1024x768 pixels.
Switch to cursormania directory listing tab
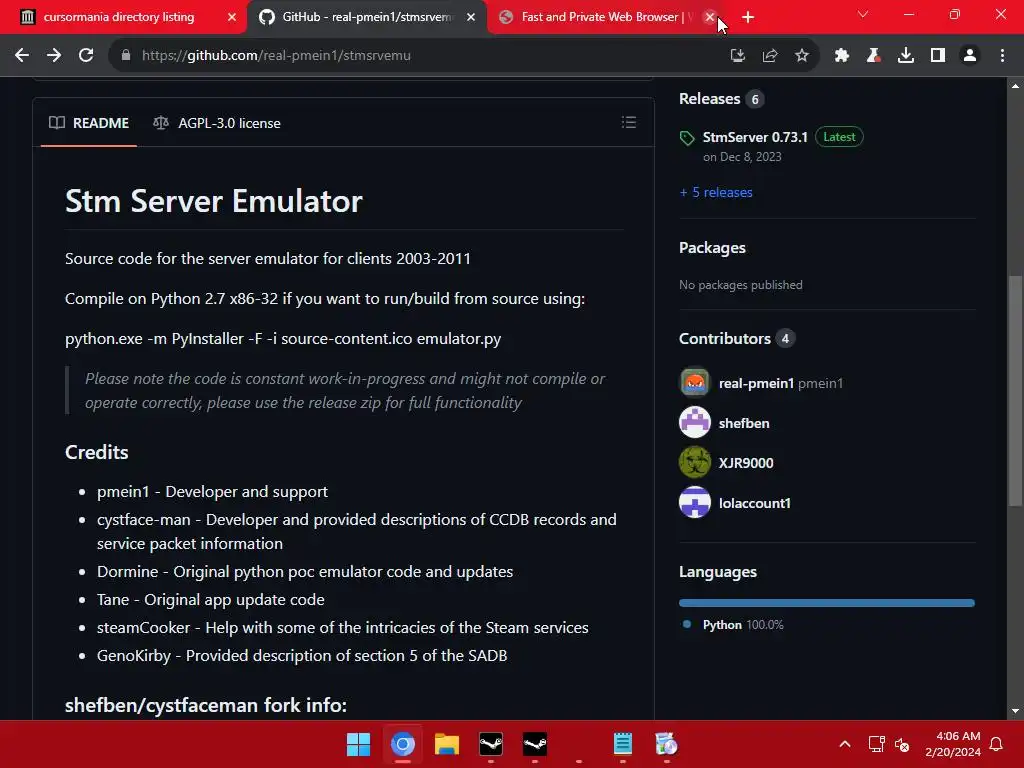(x=119, y=17)
